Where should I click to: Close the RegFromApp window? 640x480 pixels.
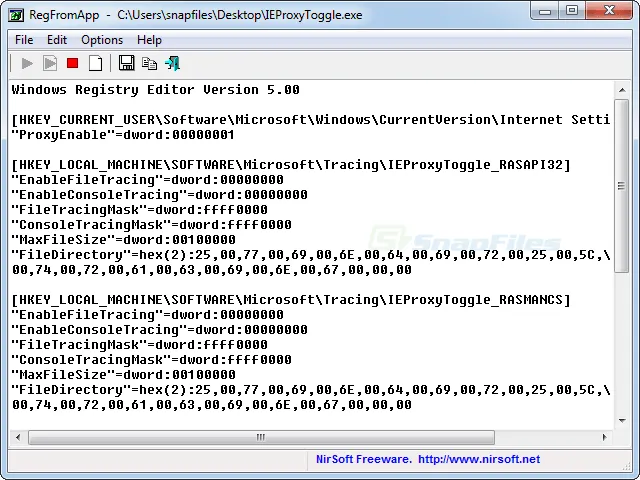pos(609,11)
